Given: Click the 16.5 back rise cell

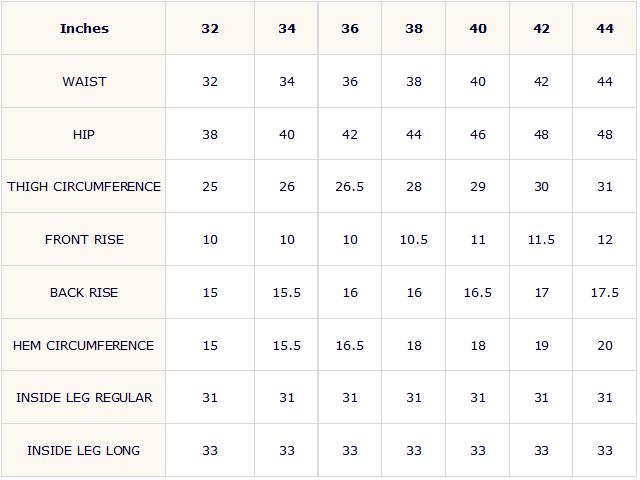Looking at the screenshot, I should (x=478, y=292).
